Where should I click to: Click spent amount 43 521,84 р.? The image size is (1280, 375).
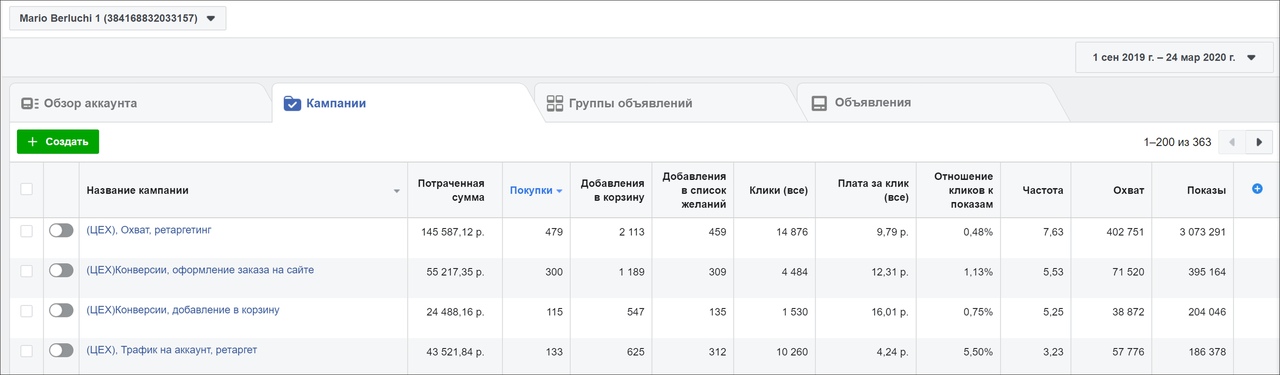(455, 352)
